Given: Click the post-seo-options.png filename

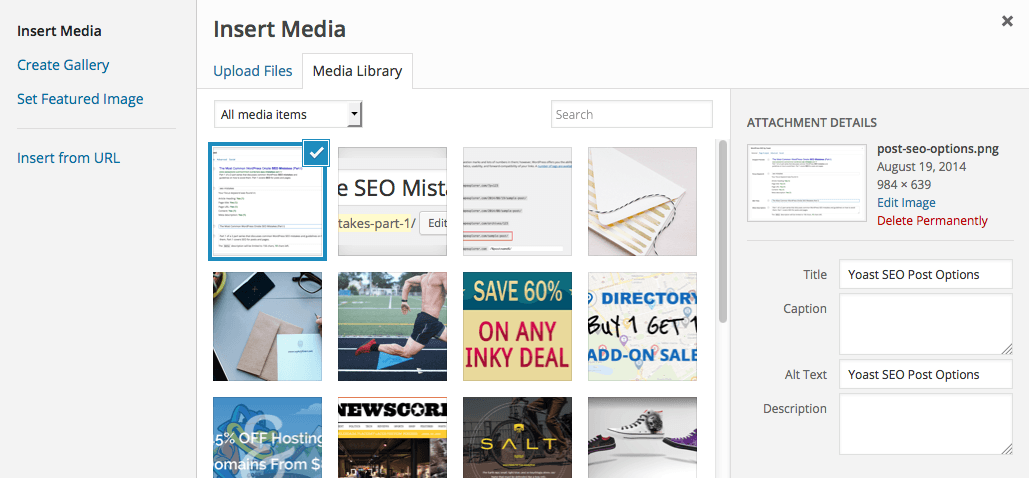Looking at the screenshot, I should [938, 149].
